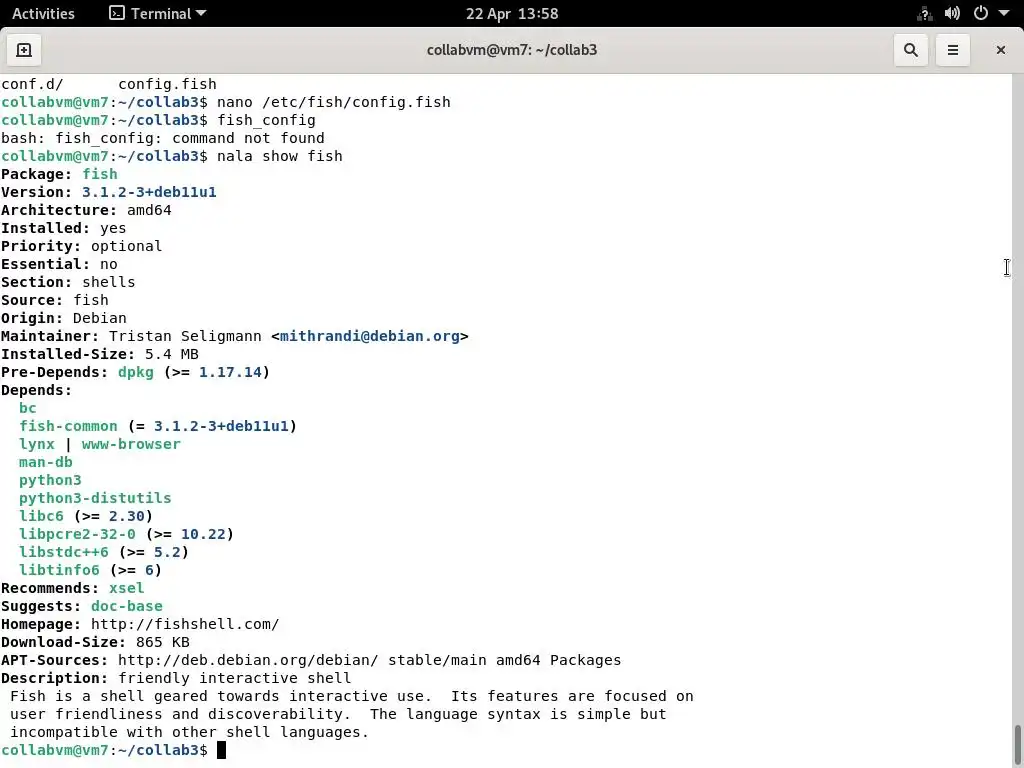Click the 'www-browser' dependency
1024x768 pixels.
pos(131,444)
